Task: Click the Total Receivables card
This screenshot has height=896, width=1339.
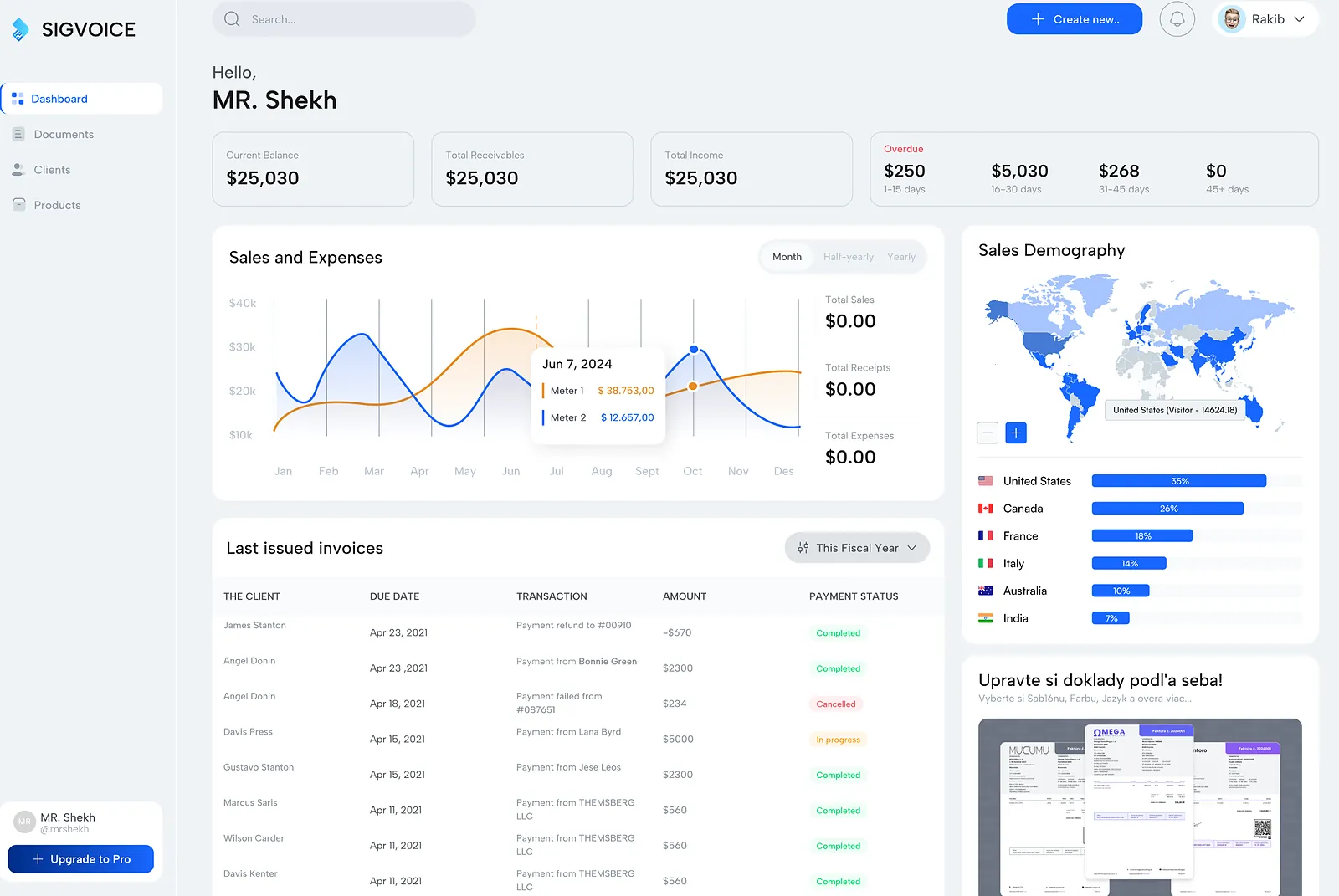Action: point(532,169)
